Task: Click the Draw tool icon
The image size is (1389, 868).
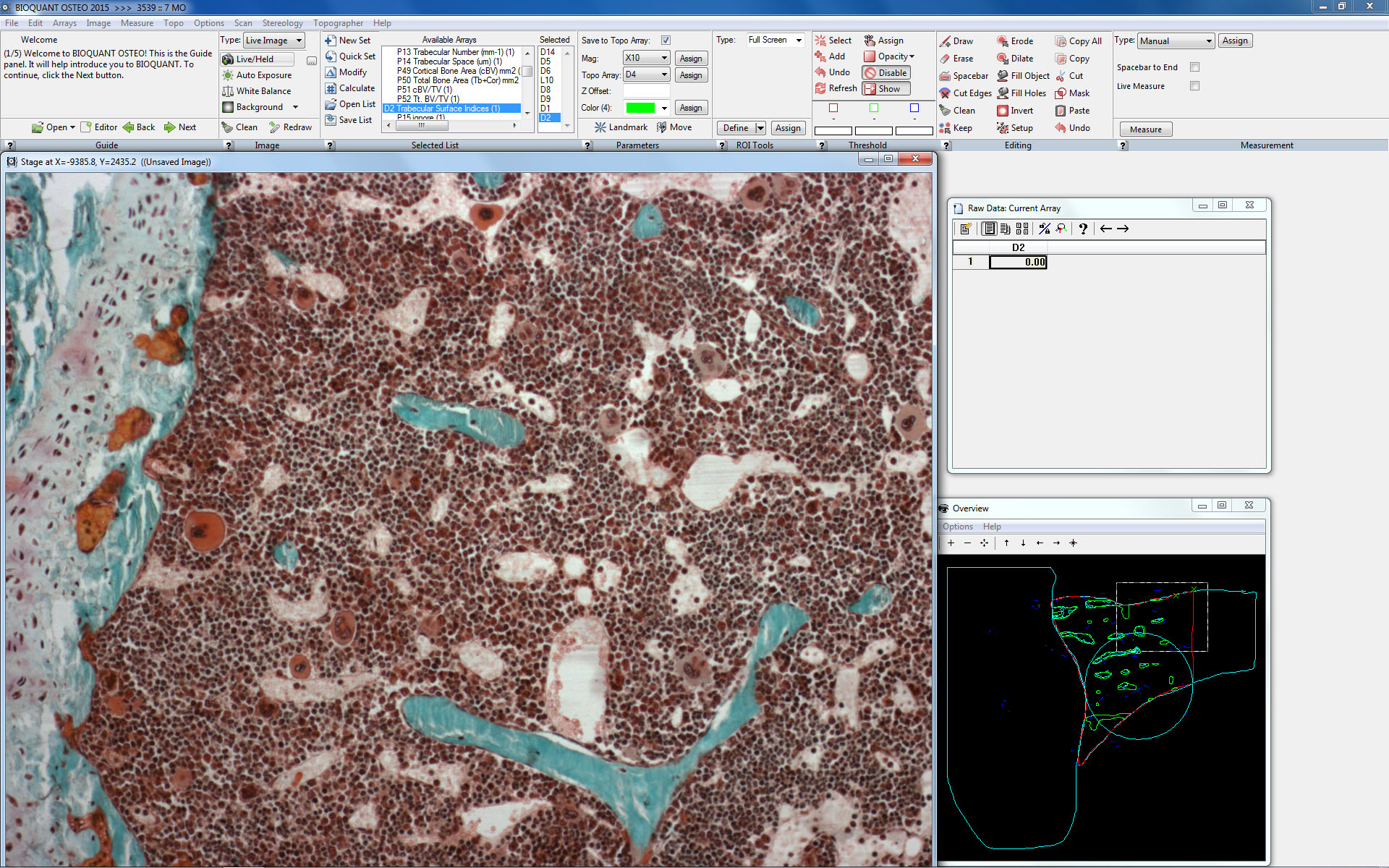Action: (945, 41)
